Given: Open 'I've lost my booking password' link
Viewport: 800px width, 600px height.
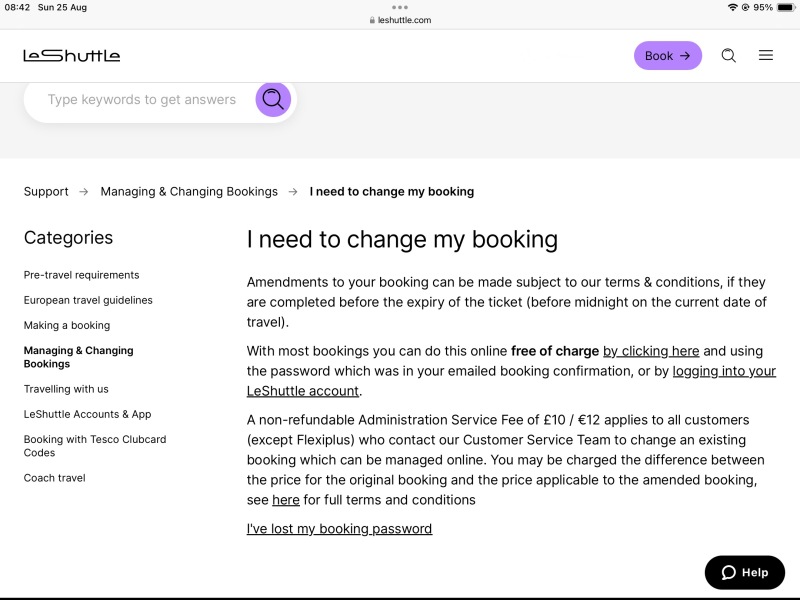Looking at the screenshot, I should point(339,529).
